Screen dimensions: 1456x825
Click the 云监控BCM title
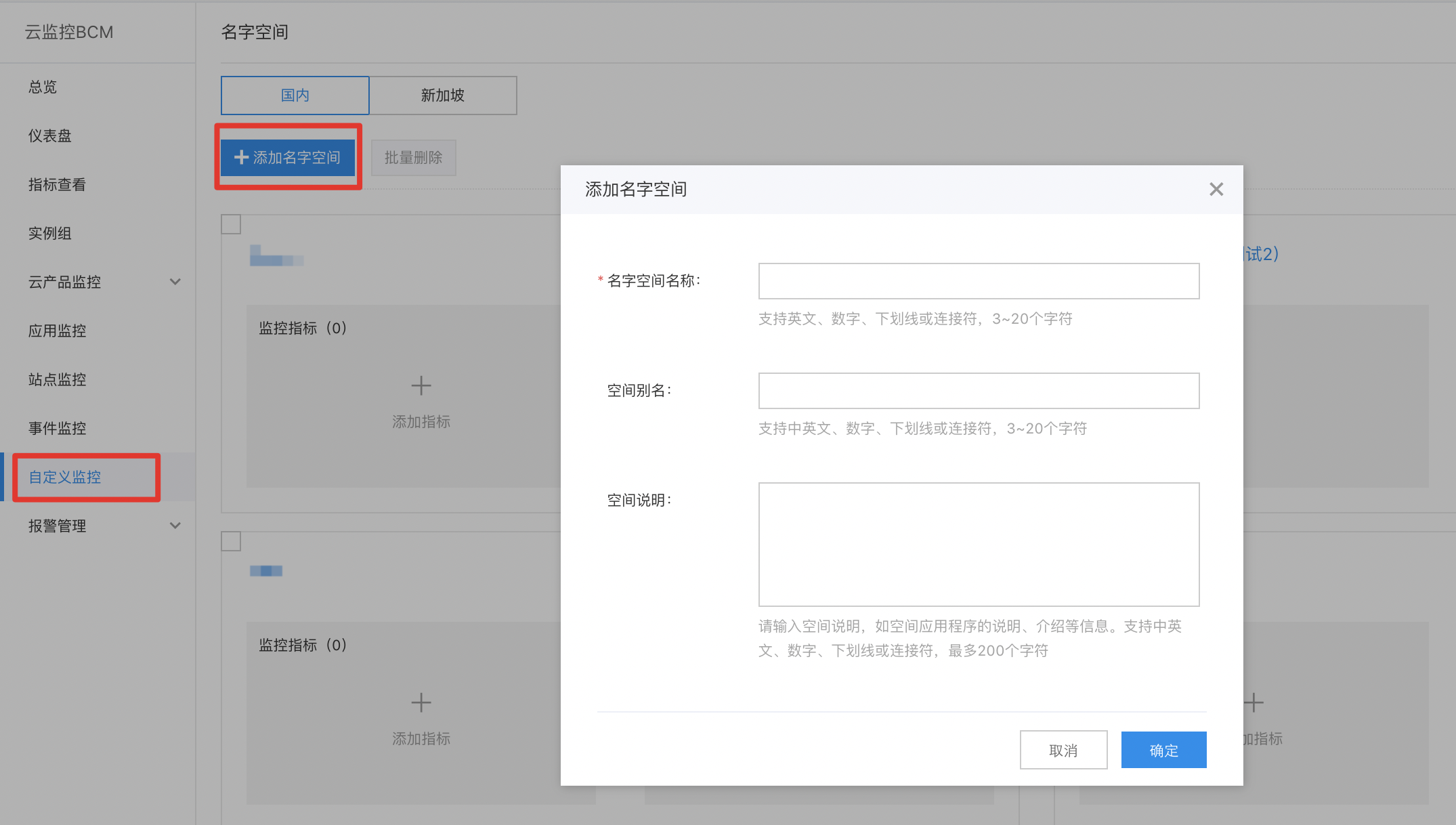69,32
